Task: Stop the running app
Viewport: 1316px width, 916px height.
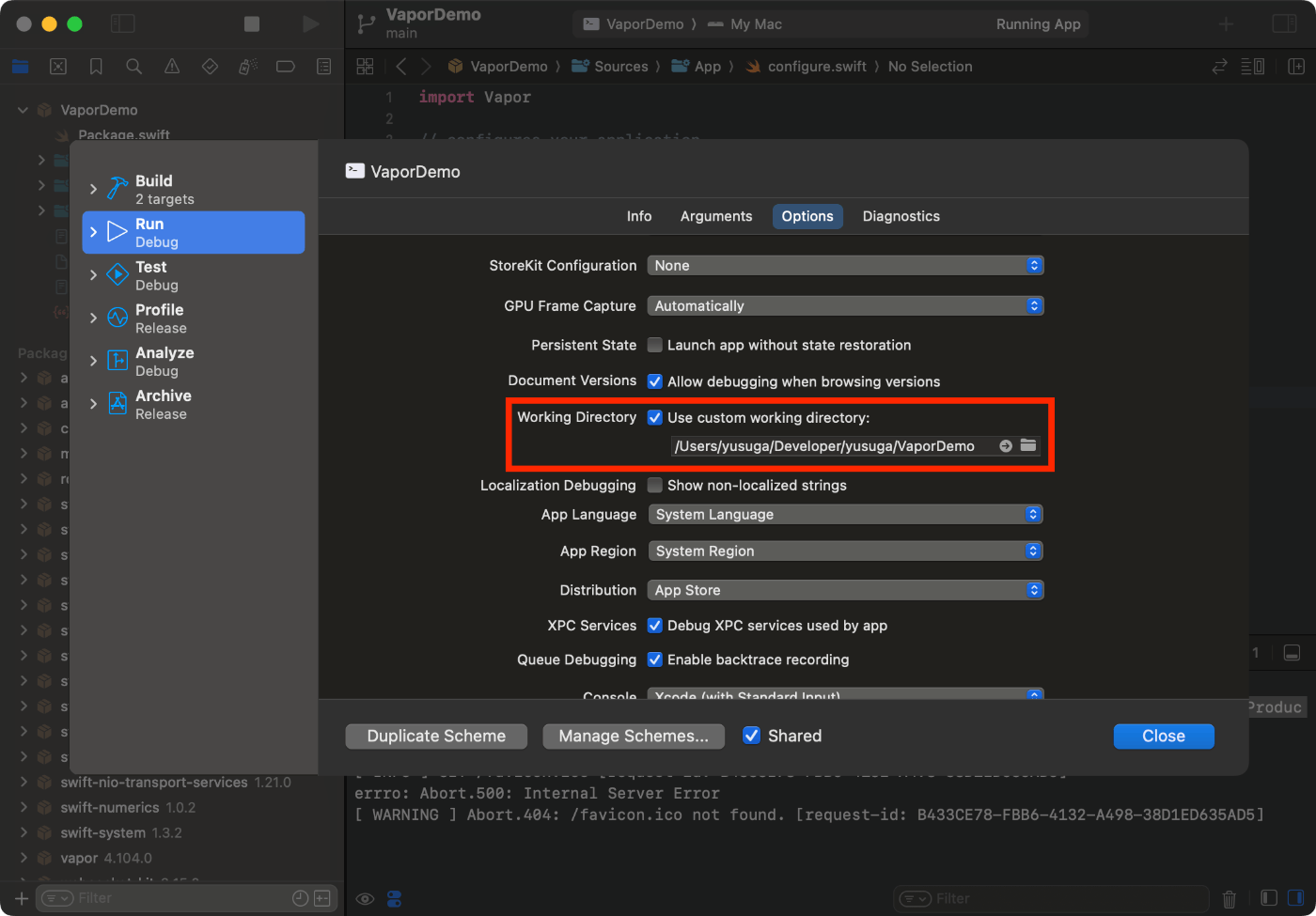Action: [x=252, y=24]
